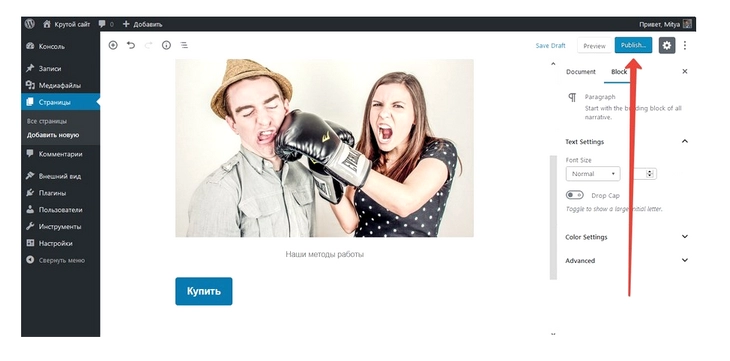This screenshot has width=730, height=361.
Task: Click the Инструменты wrench icon
Action: coord(30,226)
